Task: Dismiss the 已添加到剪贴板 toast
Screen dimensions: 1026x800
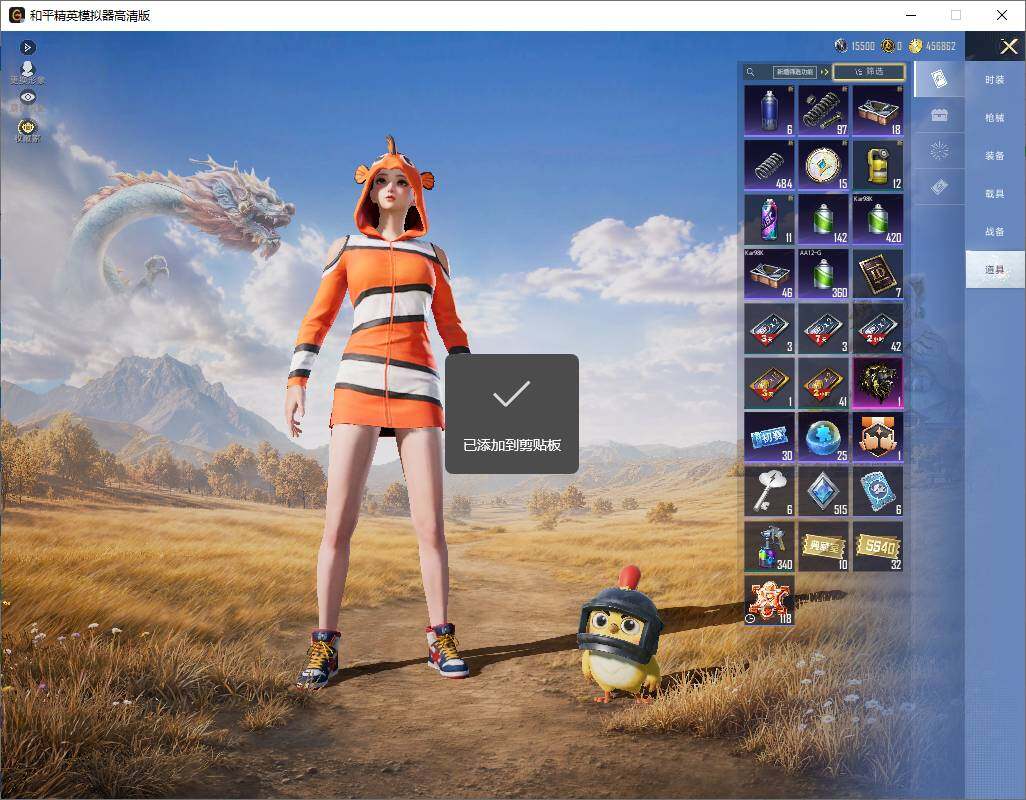Action: (x=512, y=414)
